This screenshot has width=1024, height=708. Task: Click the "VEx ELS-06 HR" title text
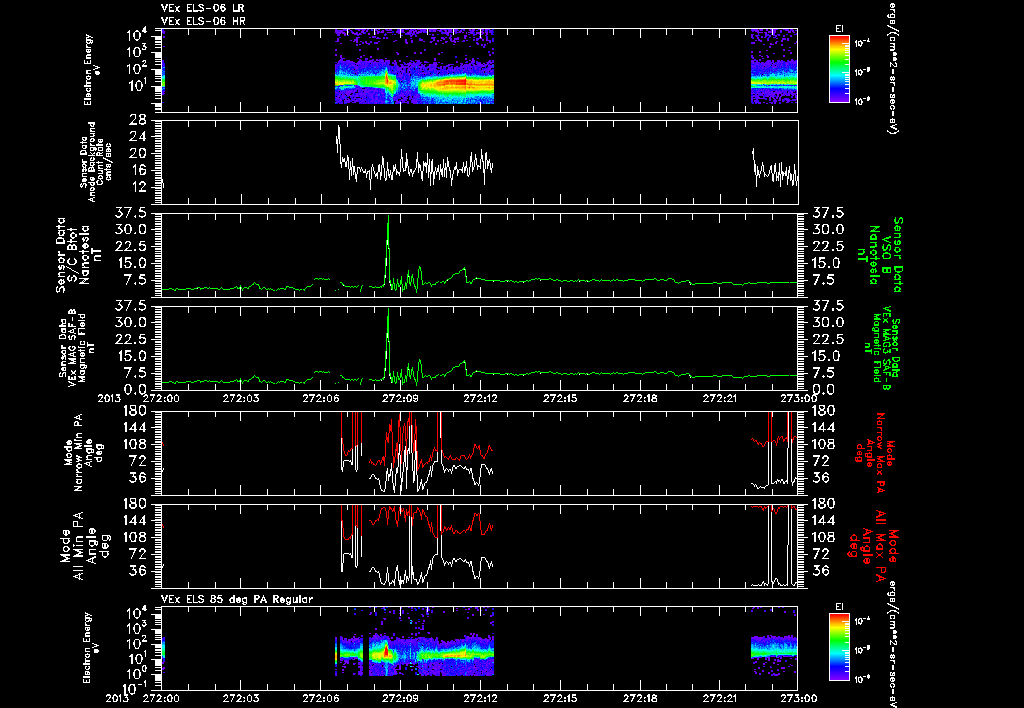coord(202,21)
